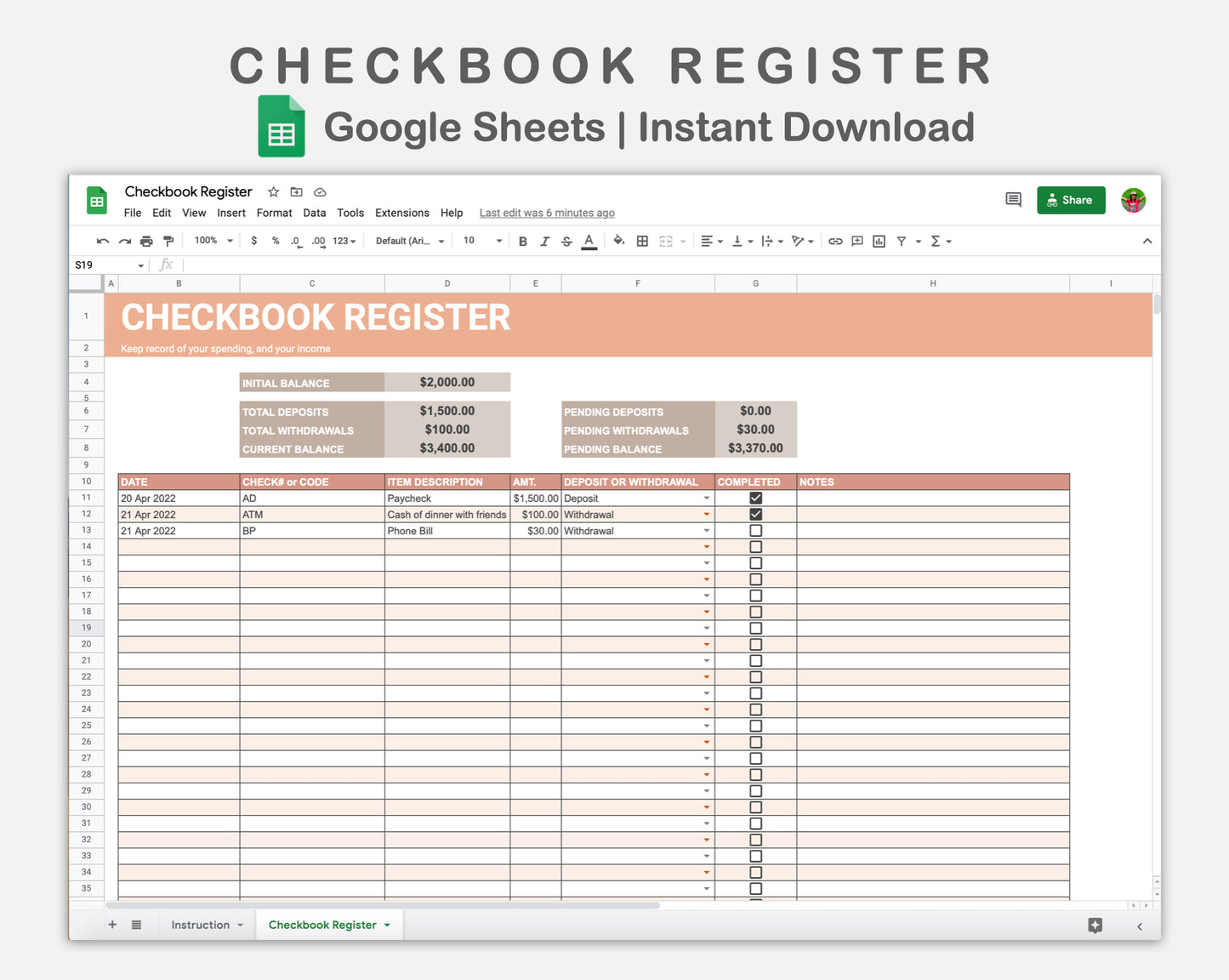Create a filter with the funnel icon

click(901, 242)
